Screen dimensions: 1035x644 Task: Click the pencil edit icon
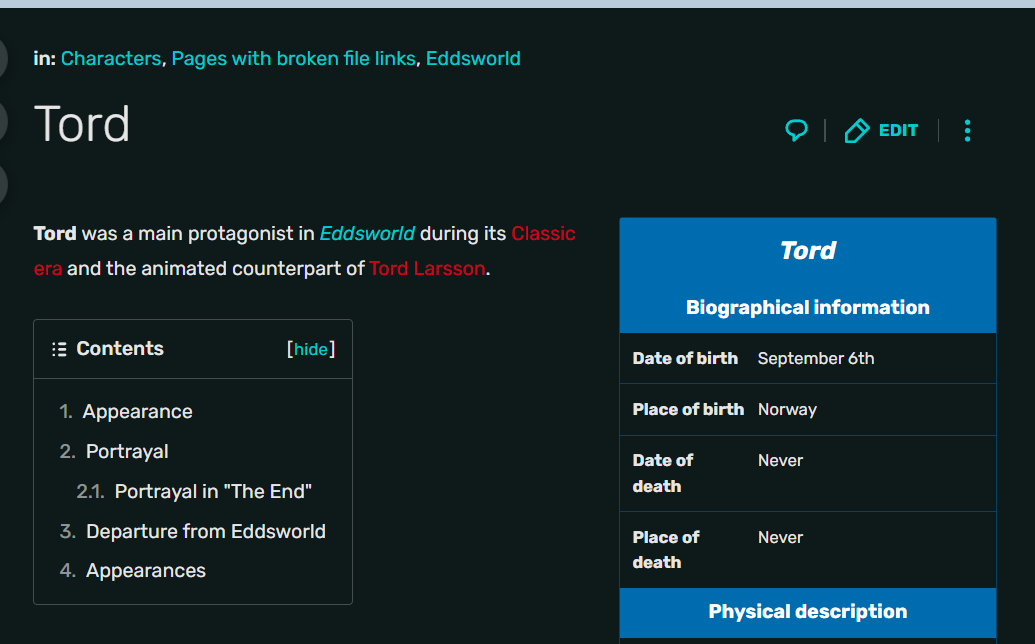pyautogui.click(x=857, y=131)
